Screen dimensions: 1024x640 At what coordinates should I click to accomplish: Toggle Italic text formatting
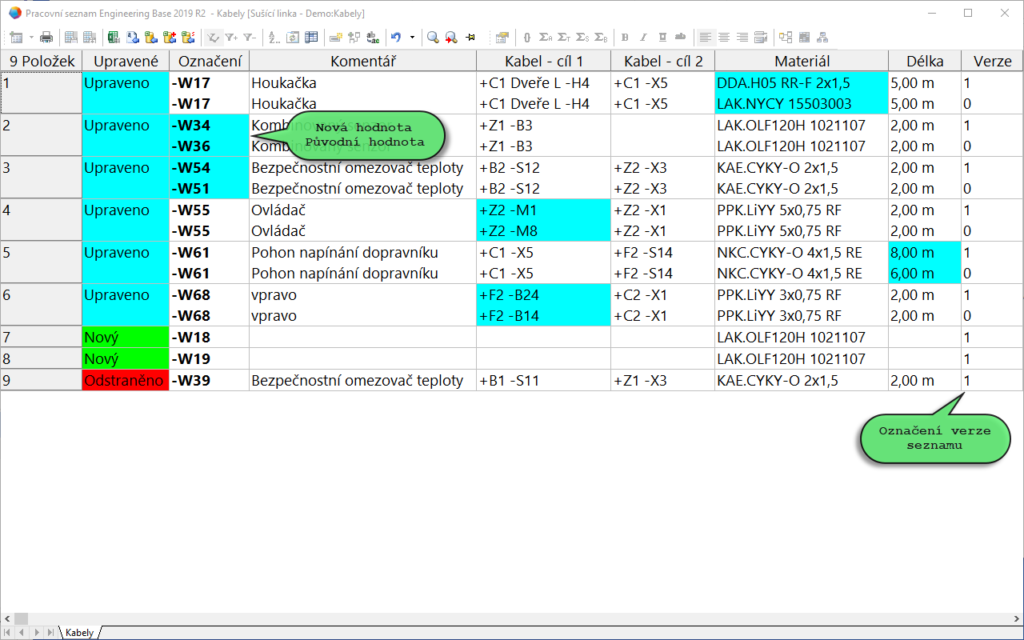tap(644, 37)
